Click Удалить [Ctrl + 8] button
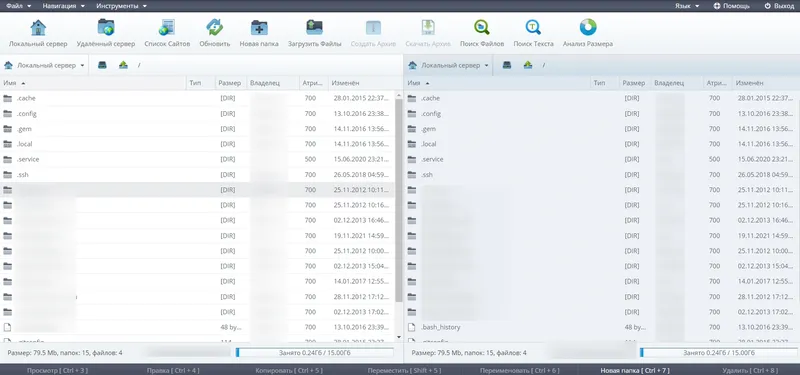 click(750, 370)
